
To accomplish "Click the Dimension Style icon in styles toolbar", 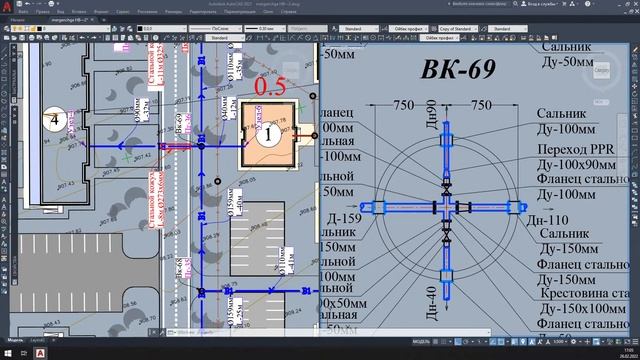I will click(385, 29).
